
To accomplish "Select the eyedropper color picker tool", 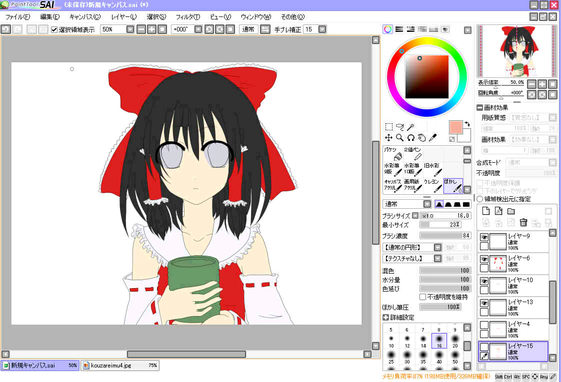I will click(x=433, y=138).
